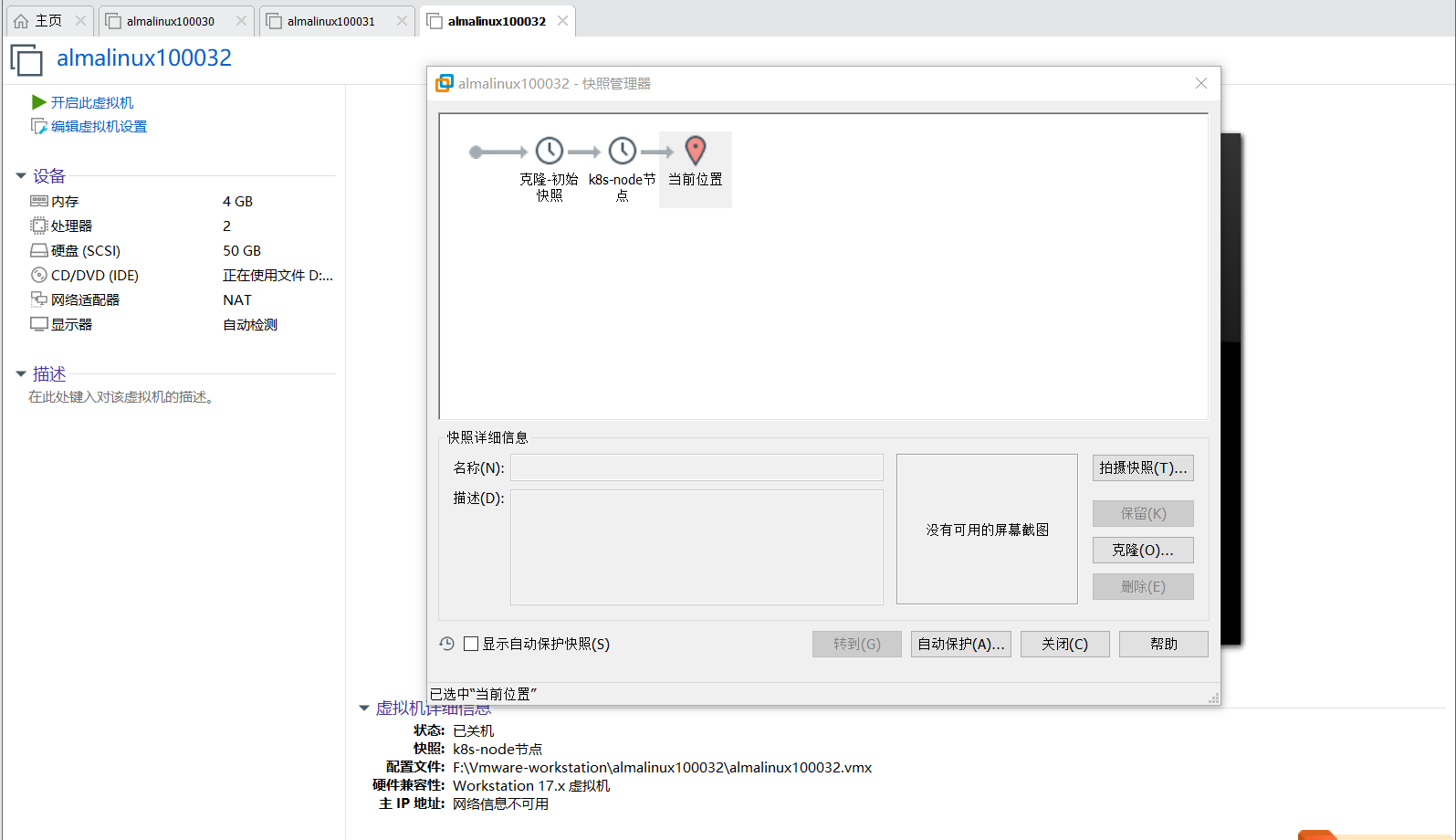1456x840 pixels.
Task: Switch to the almalinux100032 tab
Action: click(x=497, y=21)
